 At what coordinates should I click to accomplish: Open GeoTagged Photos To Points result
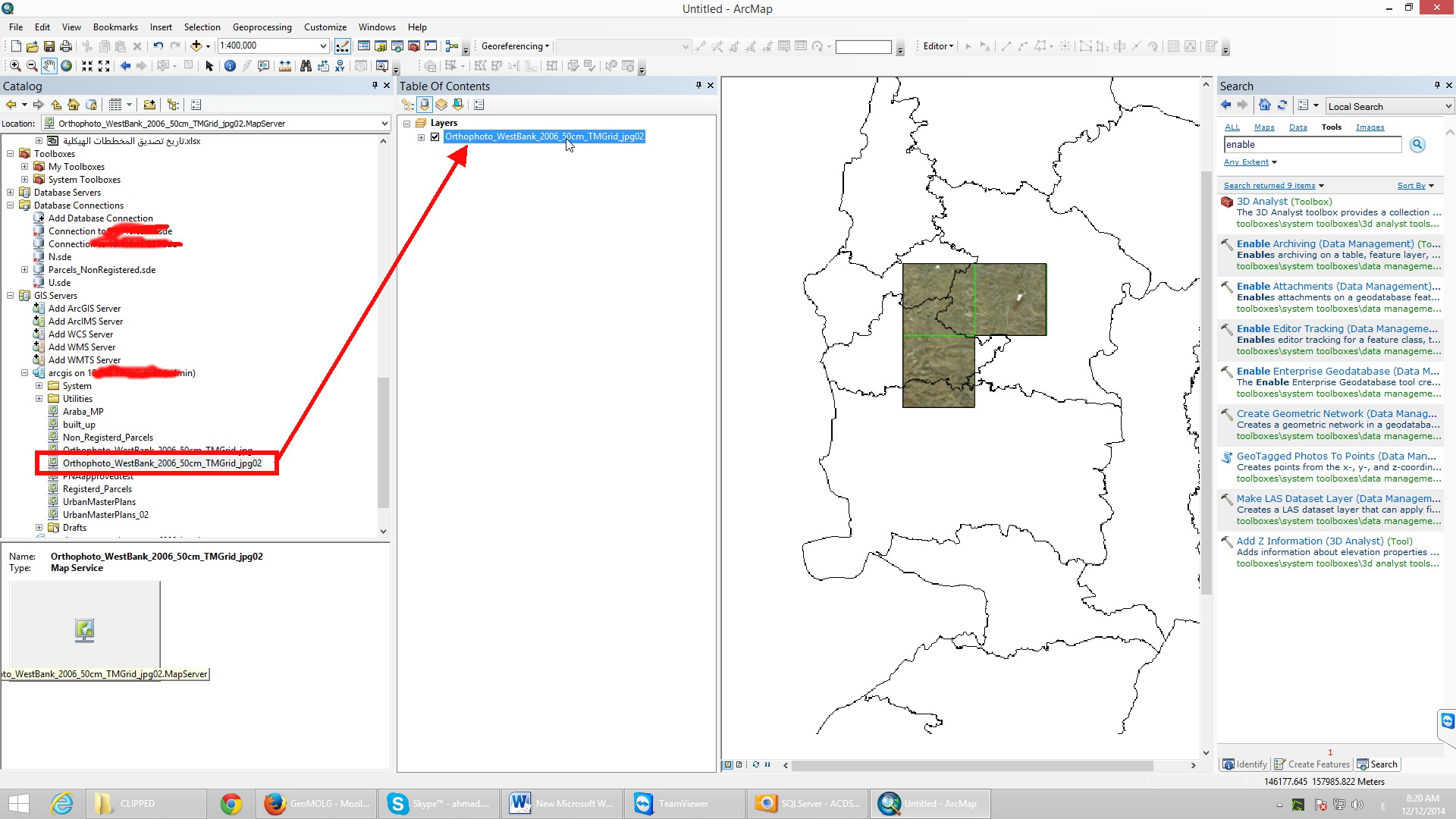pos(1336,457)
